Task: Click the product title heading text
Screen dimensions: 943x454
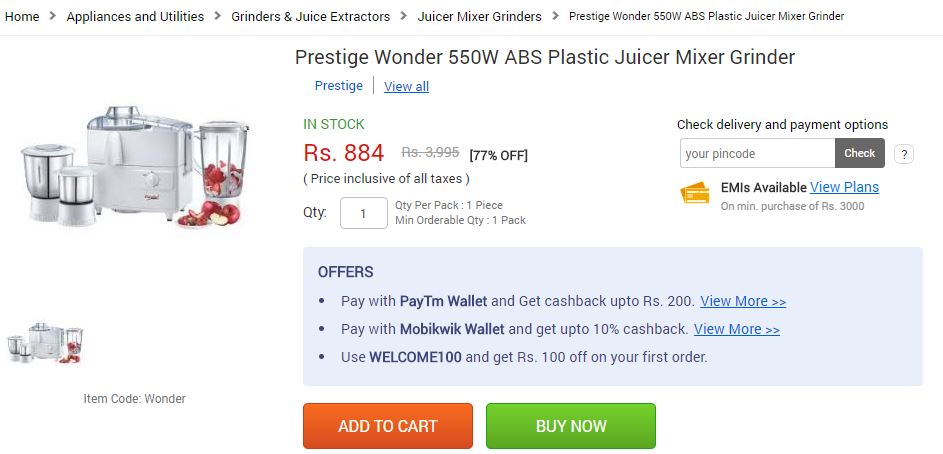Action: point(545,57)
